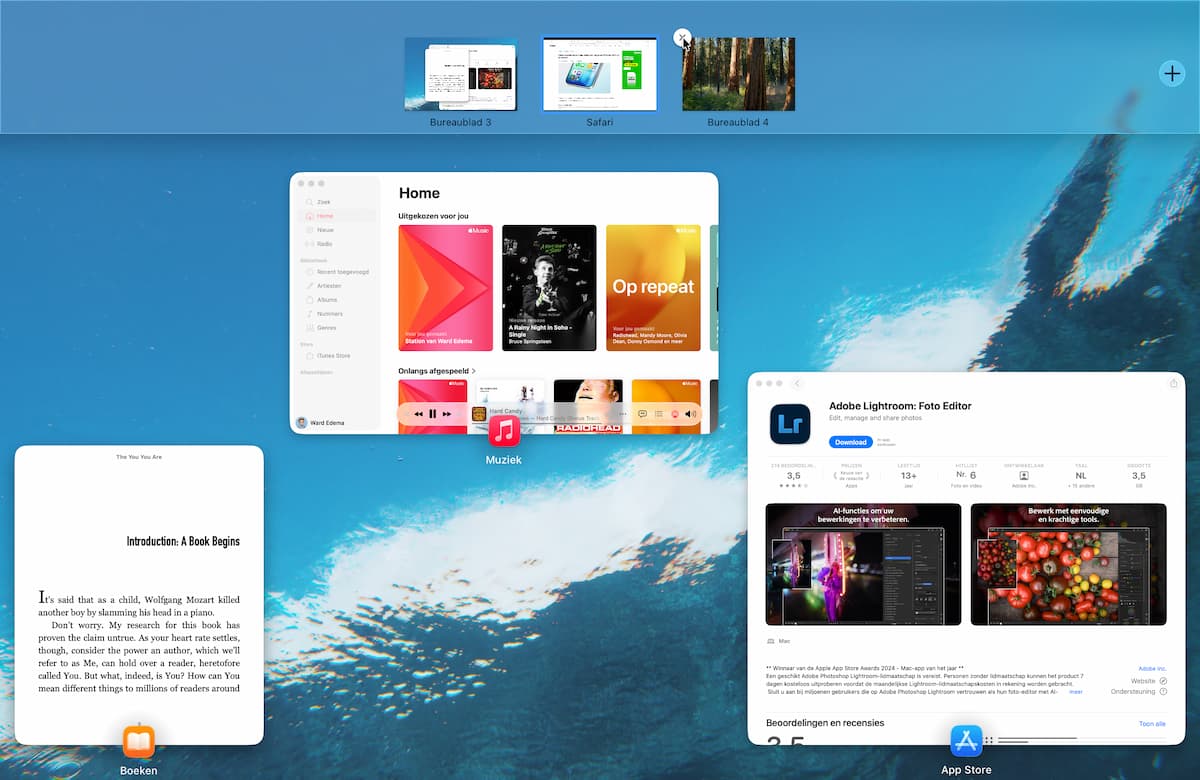The height and width of the screenshot is (780, 1200).
Task: Open Artiesten in the Music library
Action: pos(337,286)
